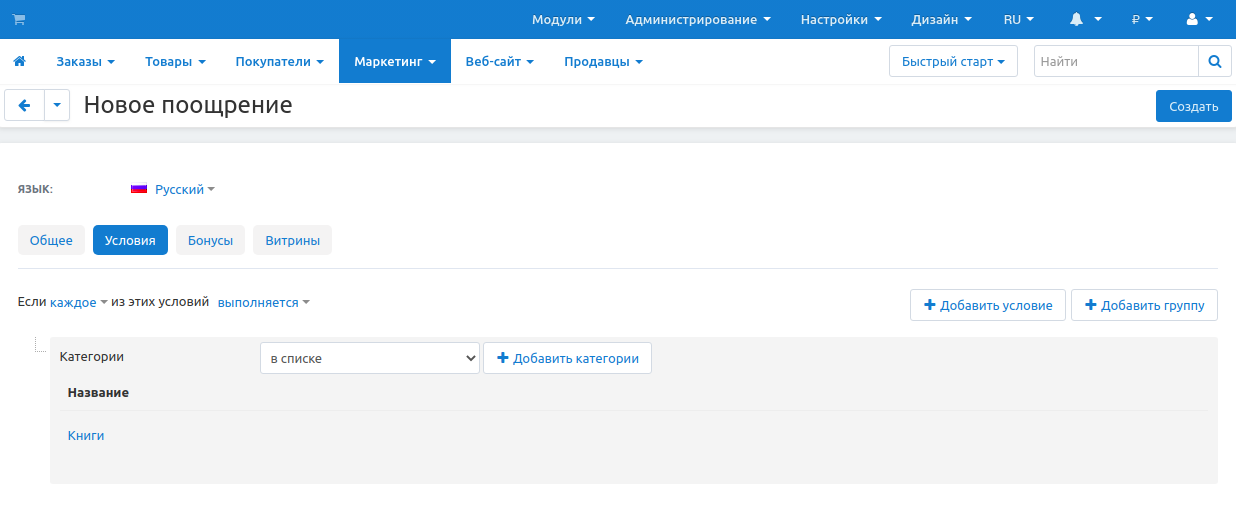Open the user account icon menu
The image size is (1236, 506).
pos(1199,20)
